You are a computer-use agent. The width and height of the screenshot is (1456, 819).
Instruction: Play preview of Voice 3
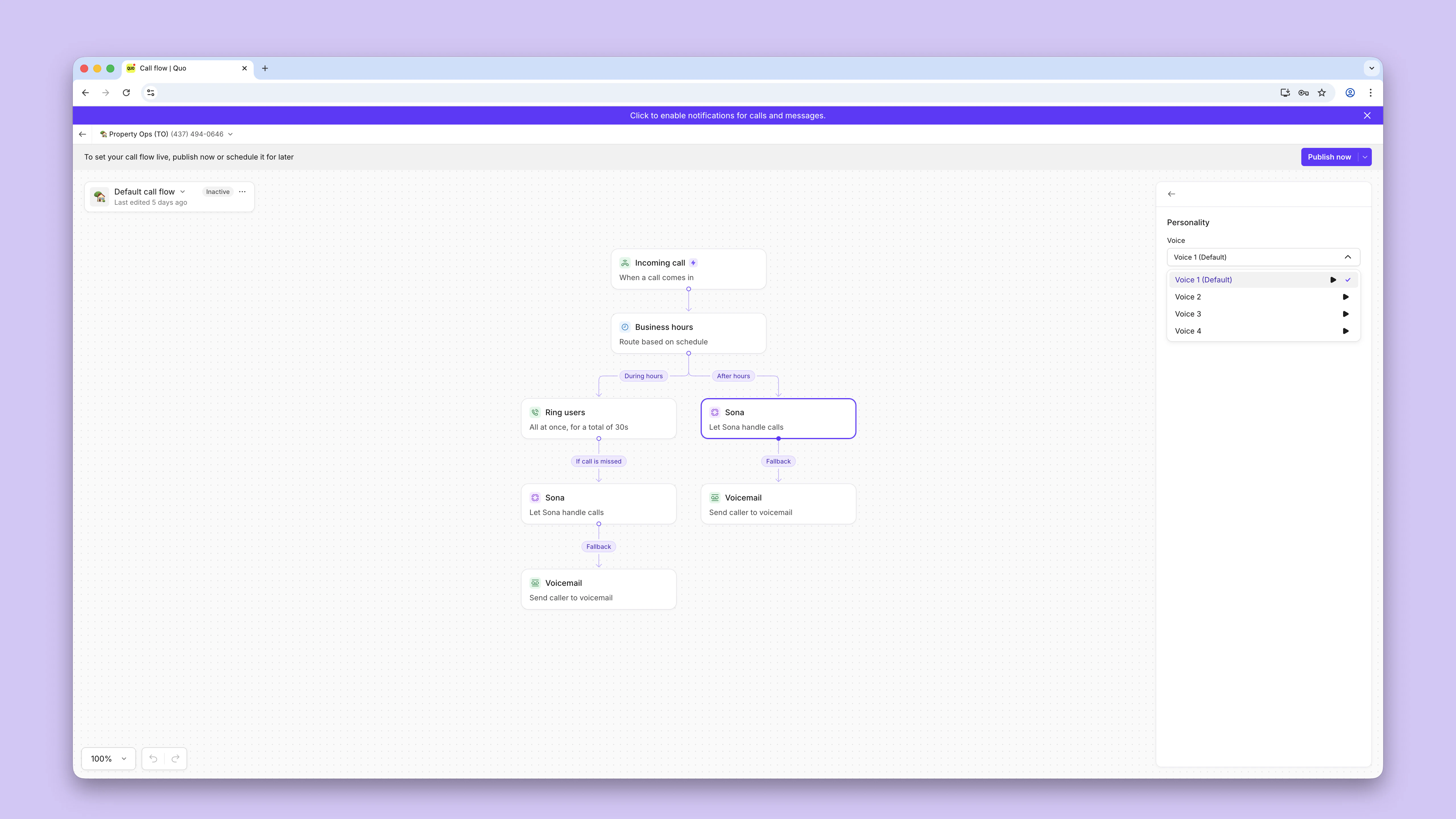(1345, 314)
